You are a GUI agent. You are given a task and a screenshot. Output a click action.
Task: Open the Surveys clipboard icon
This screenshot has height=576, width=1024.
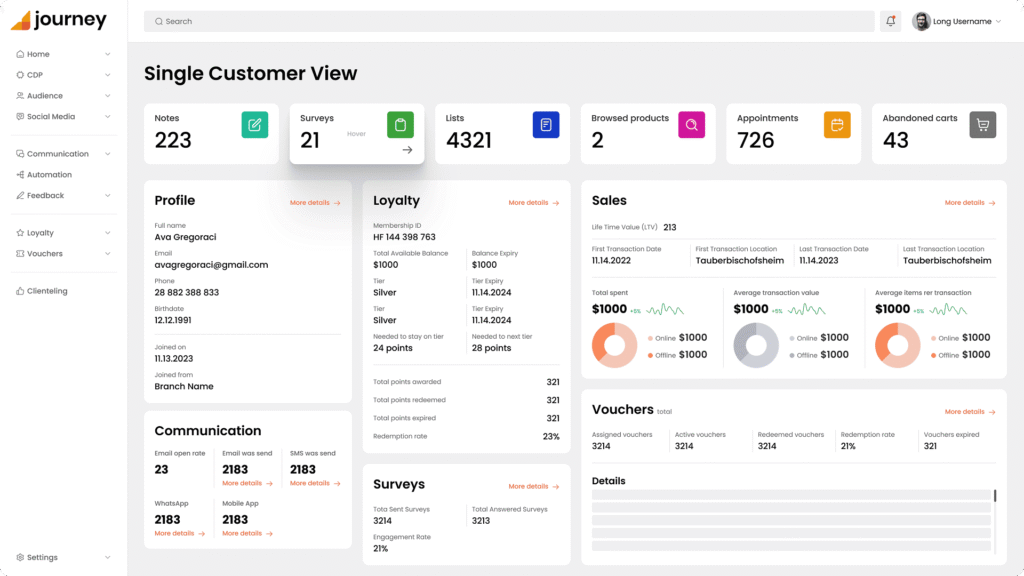400,125
